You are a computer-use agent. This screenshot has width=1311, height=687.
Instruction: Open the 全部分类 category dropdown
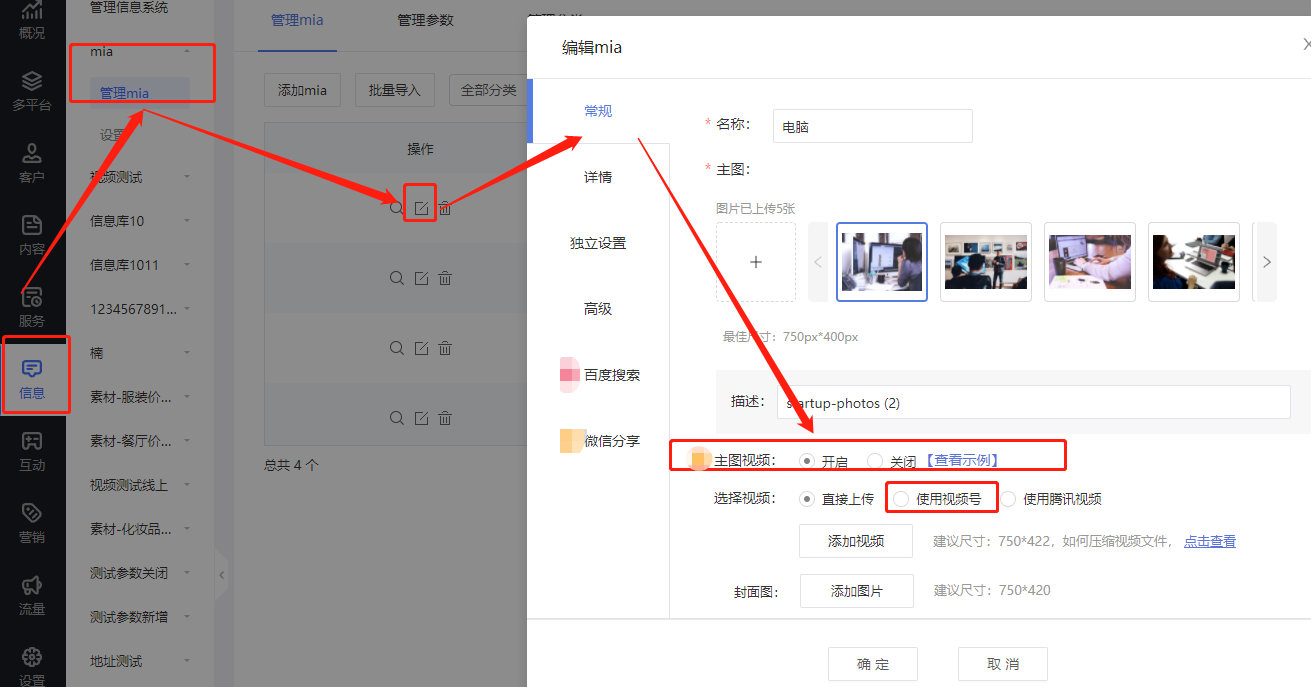tap(488, 90)
